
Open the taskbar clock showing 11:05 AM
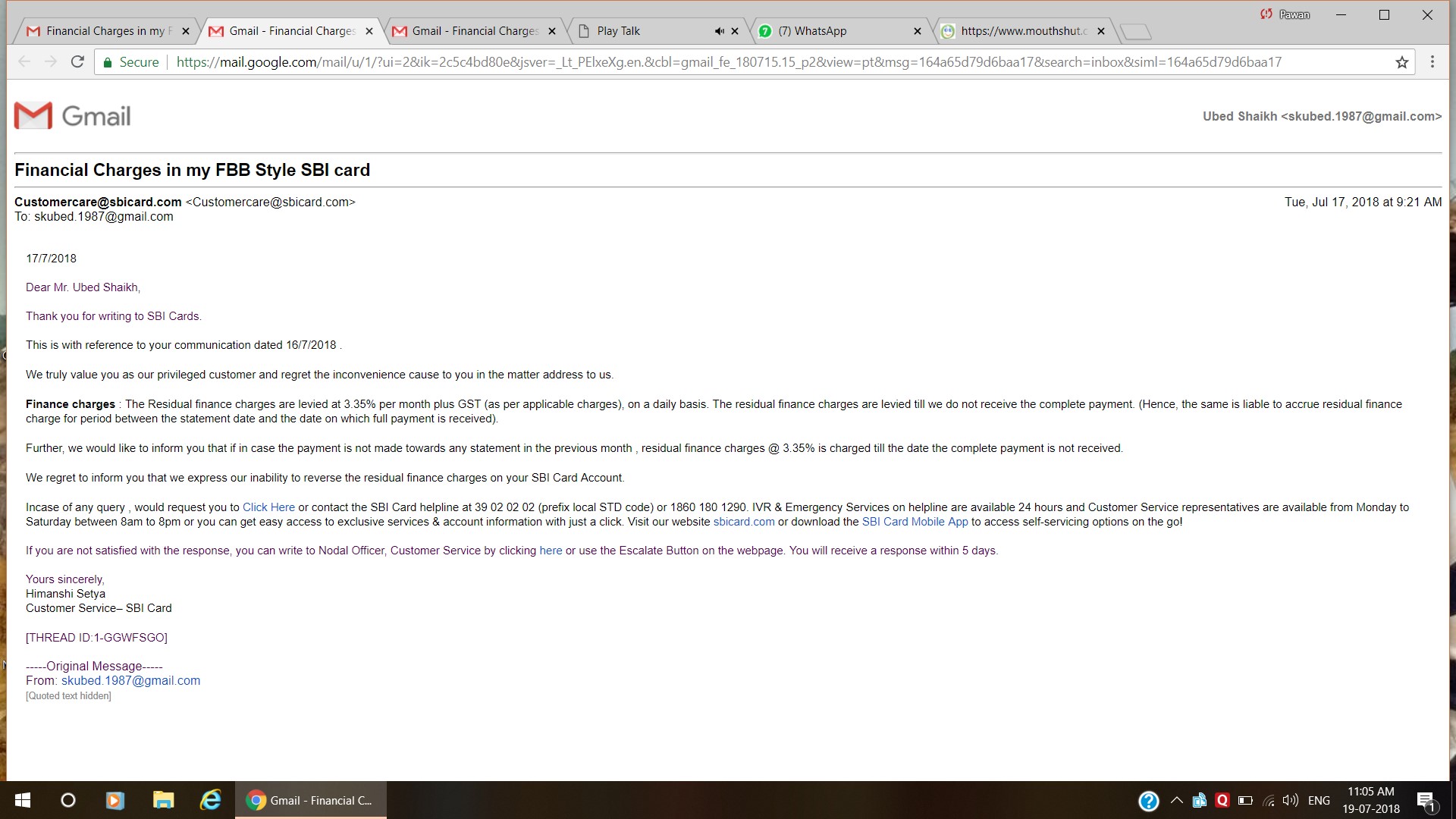point(1371,800)
